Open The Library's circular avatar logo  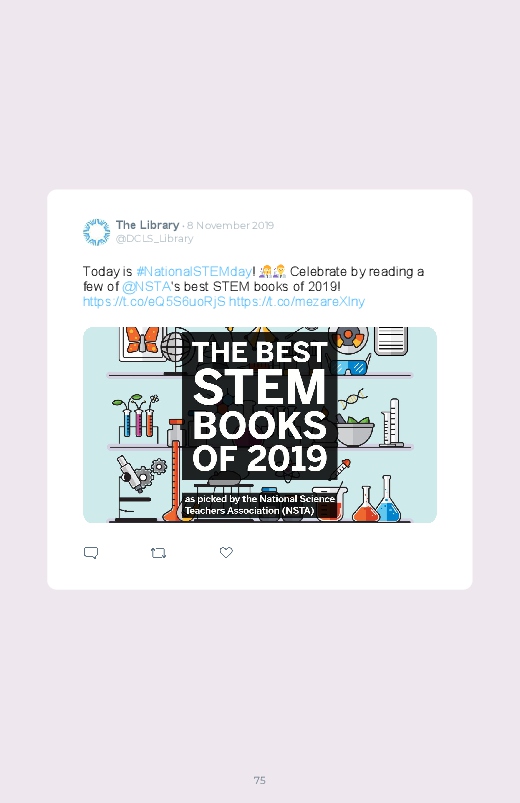(96, 232)
